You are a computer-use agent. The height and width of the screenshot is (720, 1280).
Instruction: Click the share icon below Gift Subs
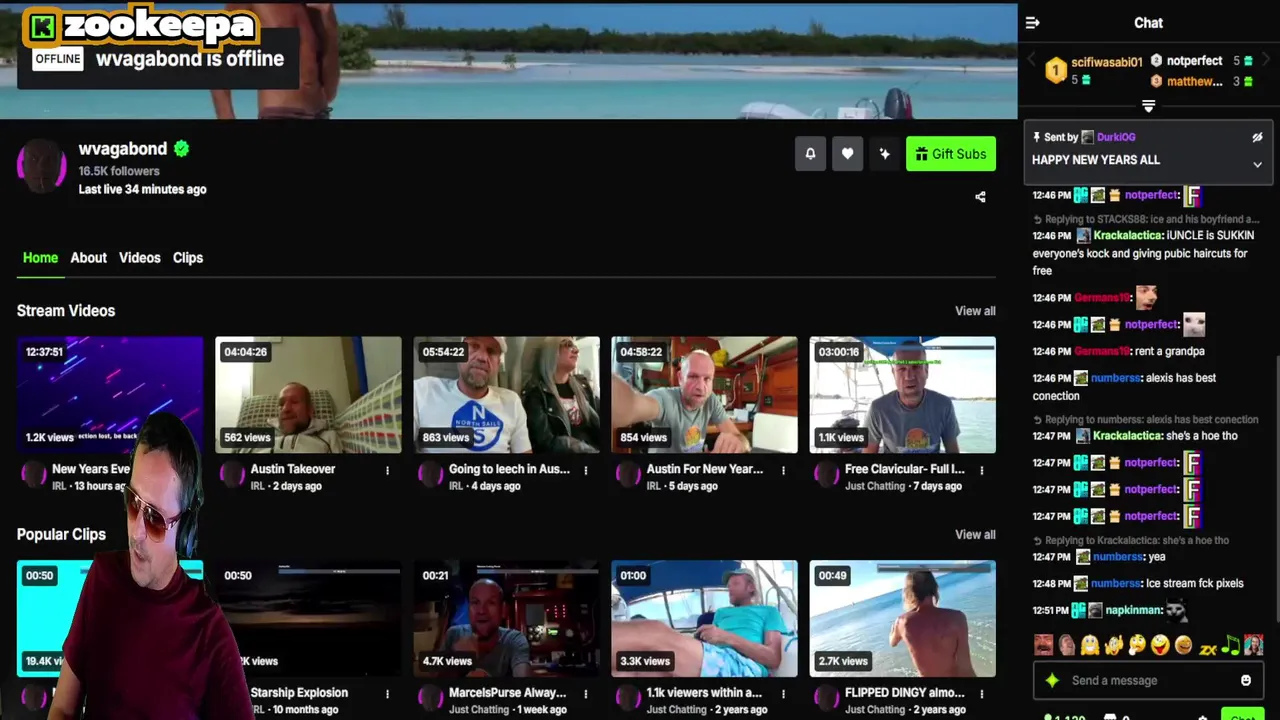(x=980, y=197)
